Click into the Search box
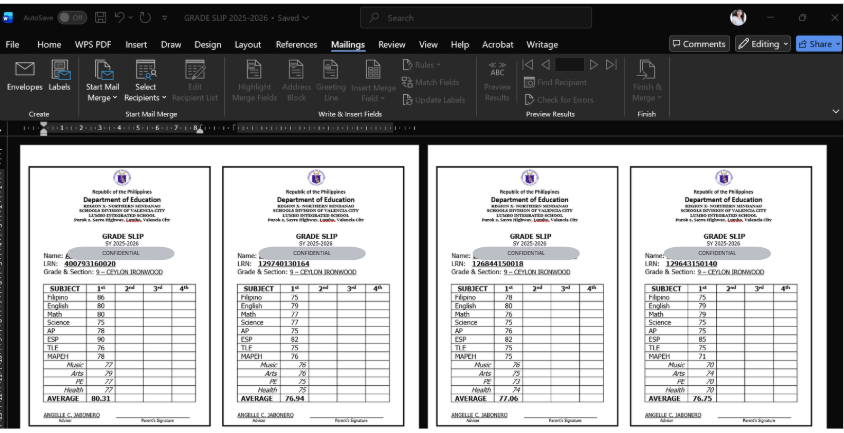The width and height of the screenshot is (844, 433). (476, 18)
